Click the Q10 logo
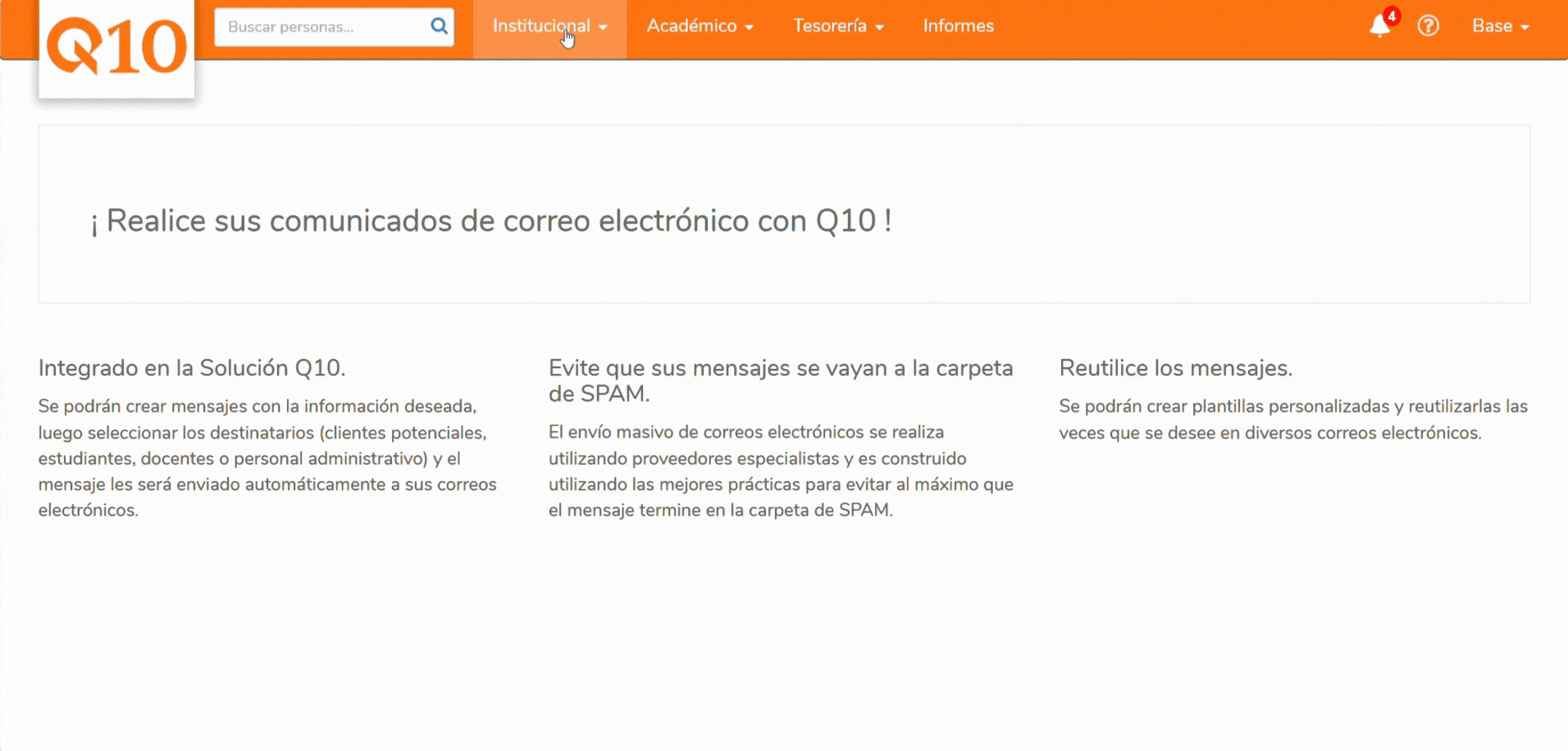This screenshot has width=1568, height=751. (x=116, y=48)
